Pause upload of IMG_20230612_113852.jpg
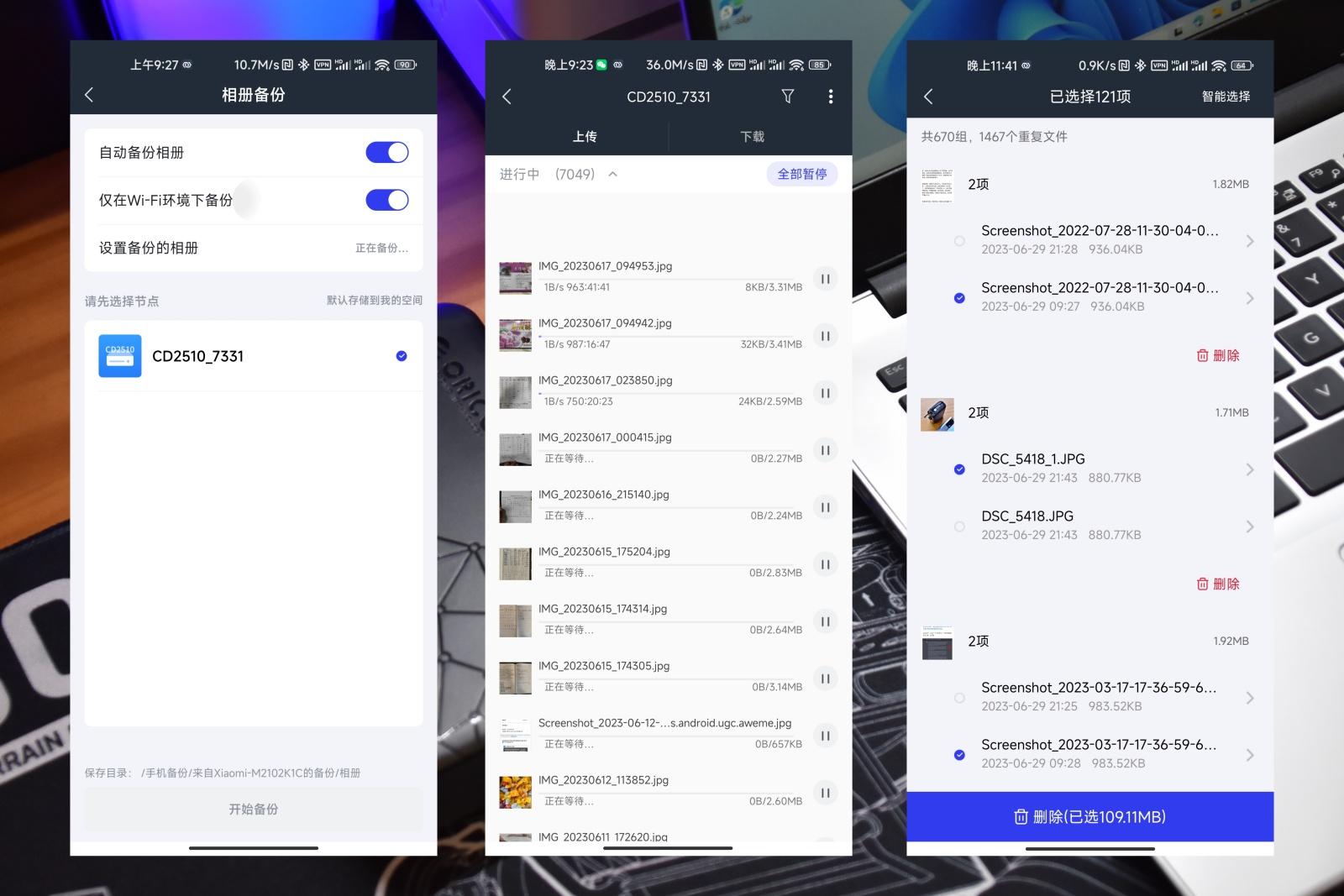The image size is (1344, 896). pos(826,793)
